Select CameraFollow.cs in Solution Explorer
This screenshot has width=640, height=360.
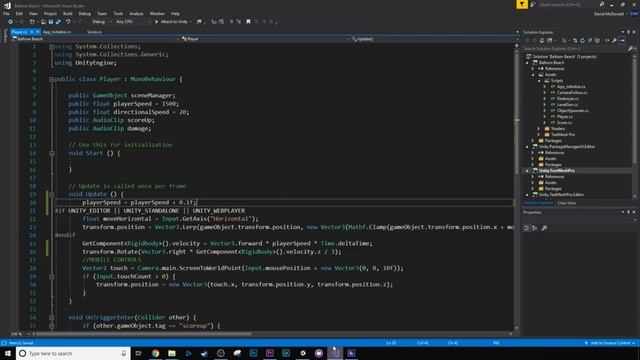click(x=571, y=93)
